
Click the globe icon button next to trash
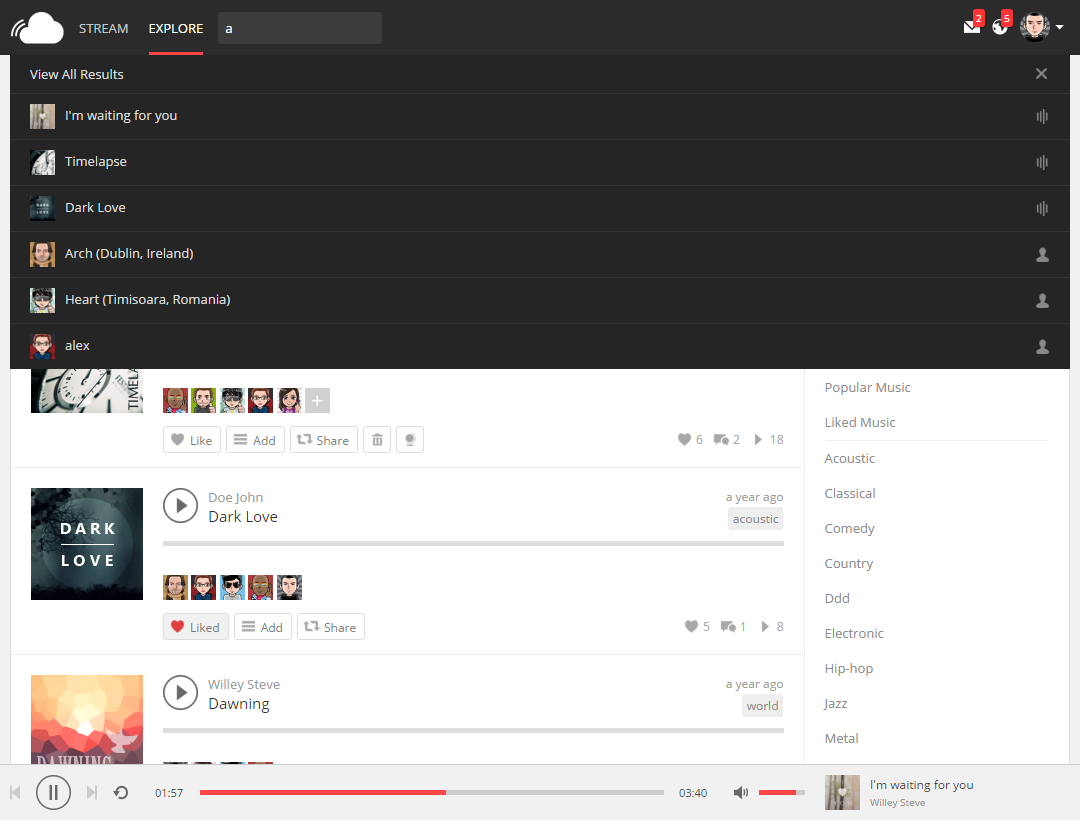(410, 440)
